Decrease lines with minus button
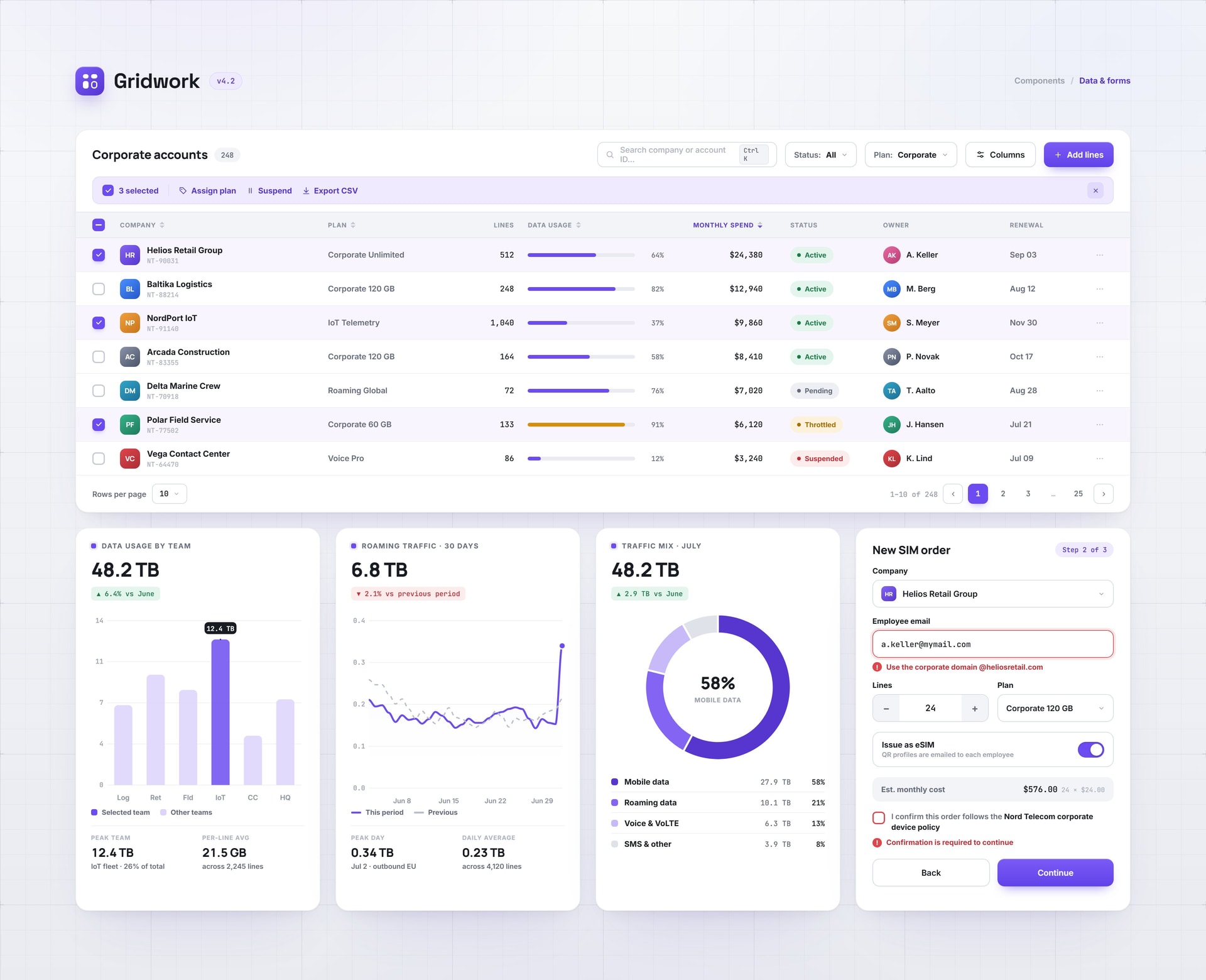This screenshot has height=980, width=1206. click(x=886, y=708)
